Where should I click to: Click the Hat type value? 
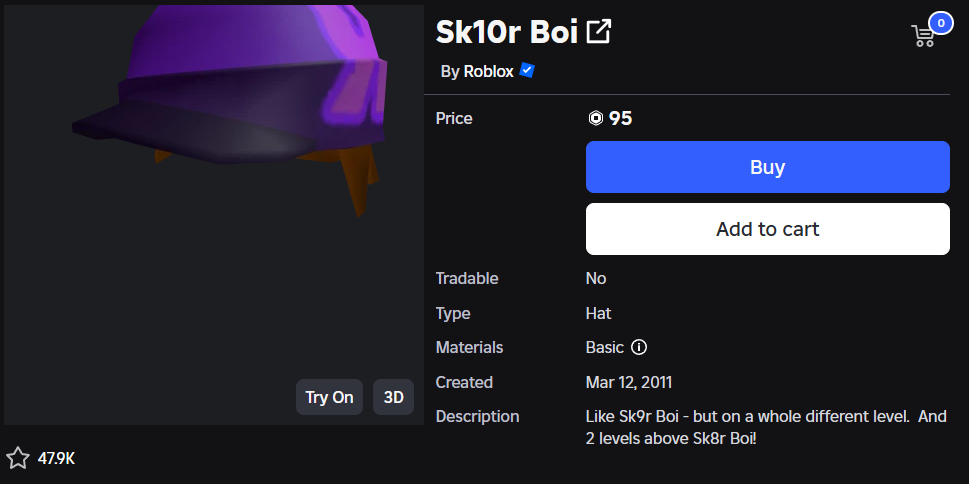tap(598, 313)
